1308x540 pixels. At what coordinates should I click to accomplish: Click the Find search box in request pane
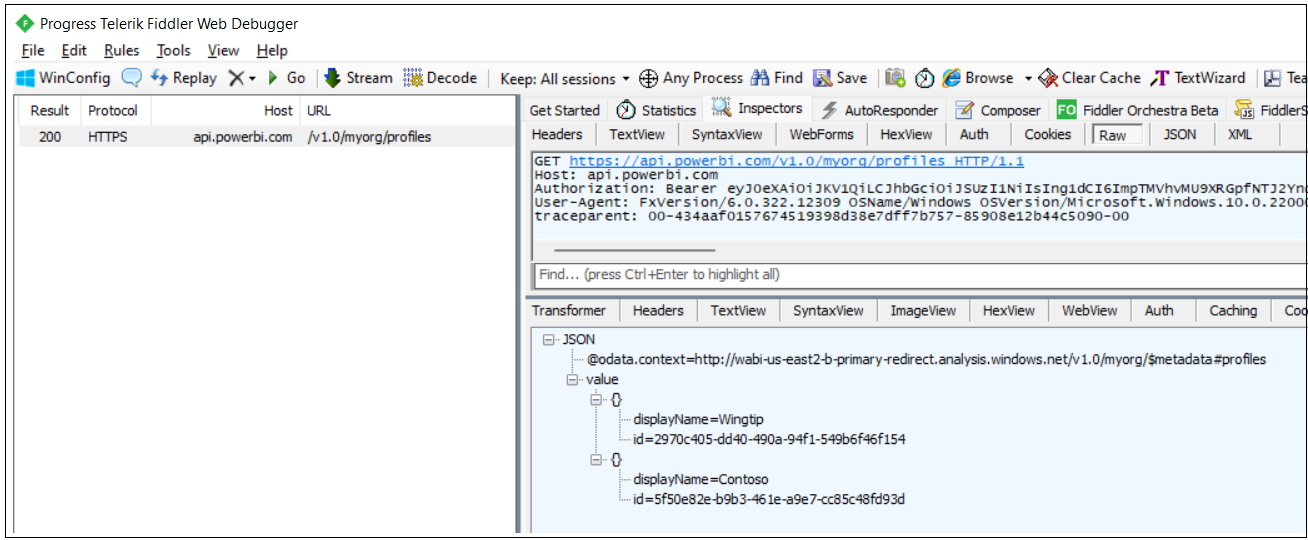pos(920,274)
